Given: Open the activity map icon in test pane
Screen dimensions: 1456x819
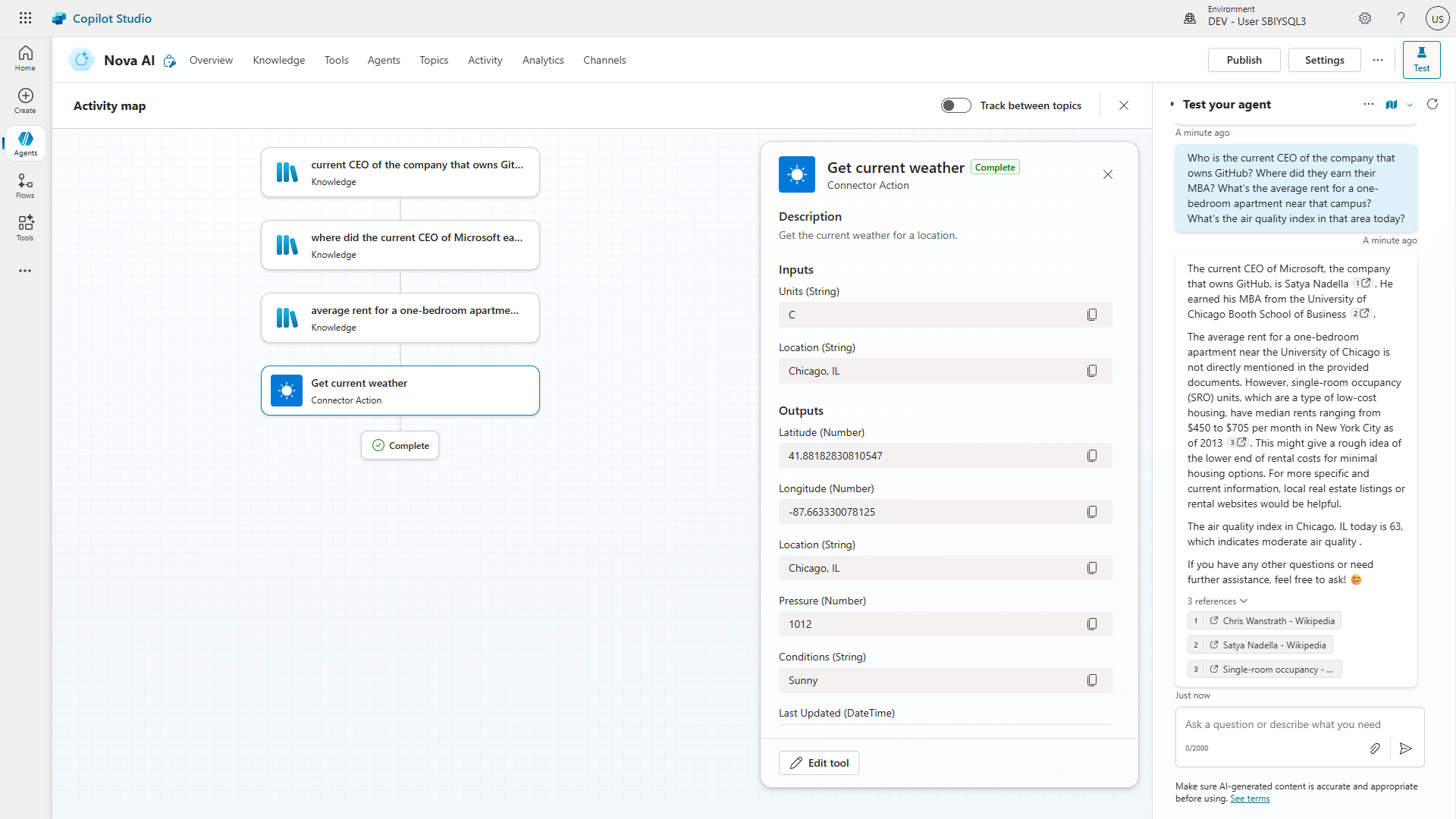Looking at the screenshot, I should 1392,105.
